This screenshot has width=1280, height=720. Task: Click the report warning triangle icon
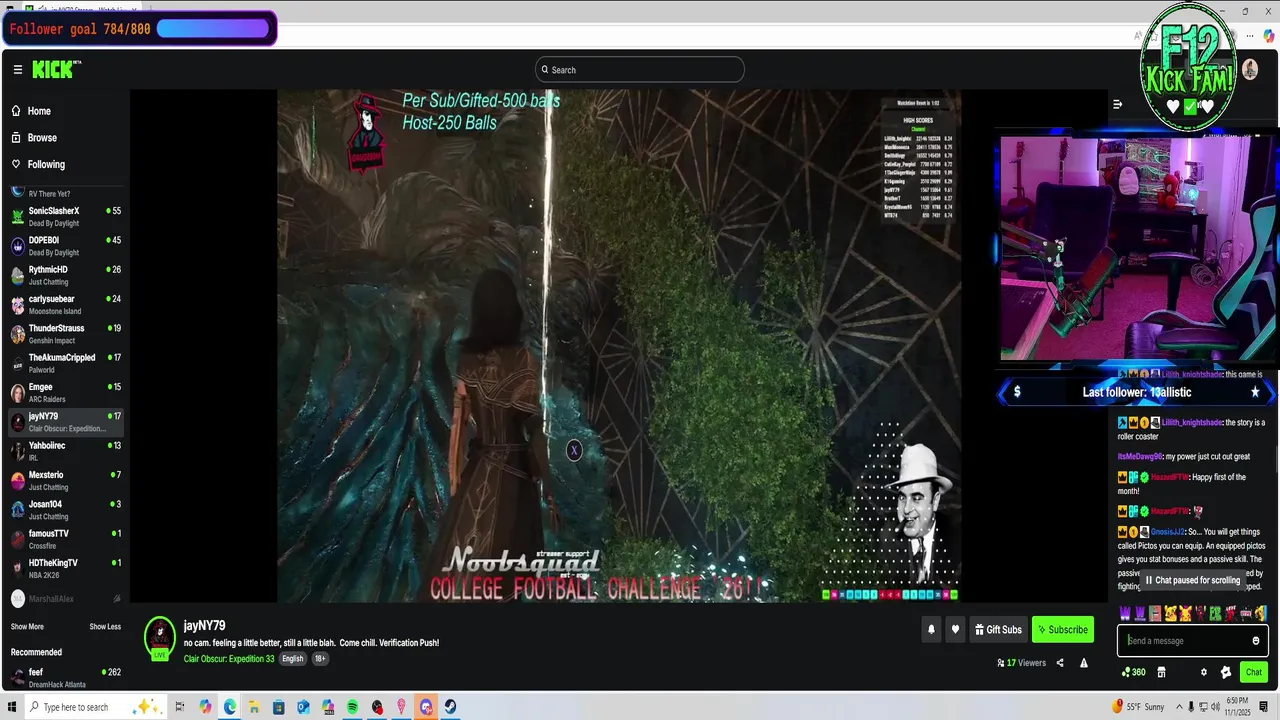(x=1083, y=663)
